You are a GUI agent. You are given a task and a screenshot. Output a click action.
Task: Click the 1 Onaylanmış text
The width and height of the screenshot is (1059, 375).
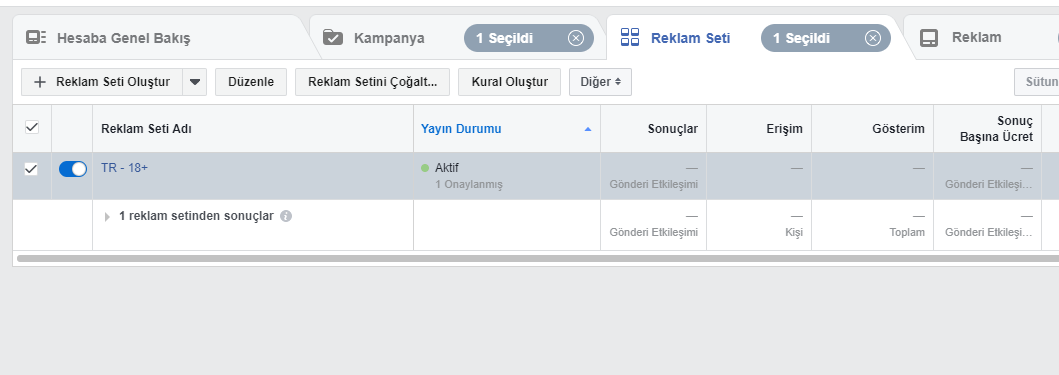pyautogui.click(x=469, y=184)
